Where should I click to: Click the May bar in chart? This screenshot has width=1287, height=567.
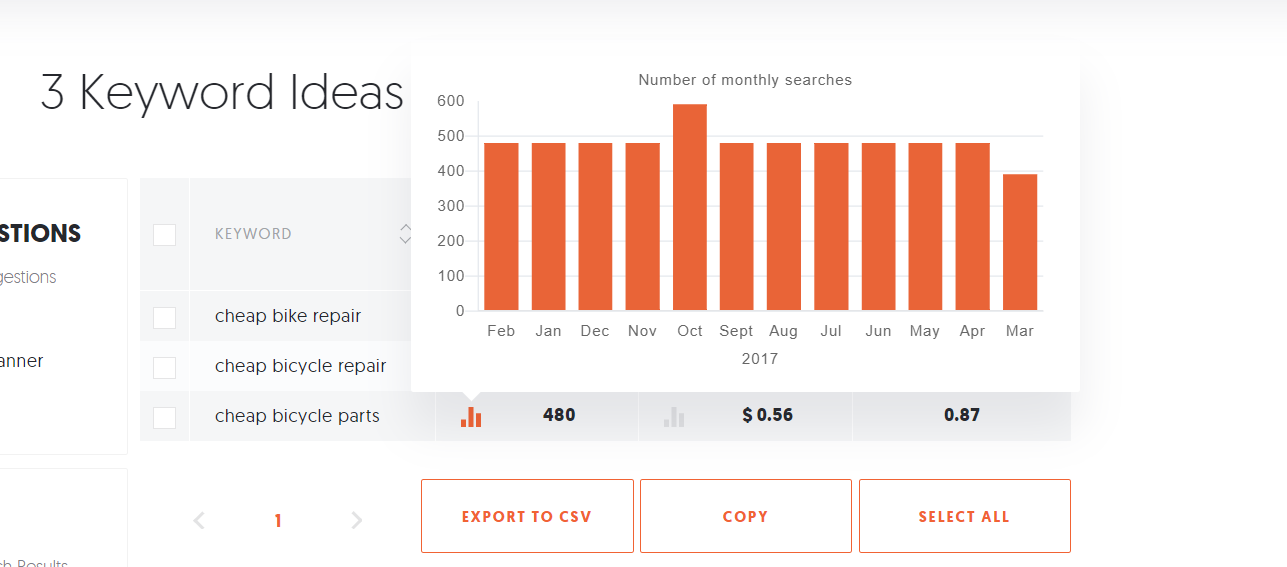point(925,227)
